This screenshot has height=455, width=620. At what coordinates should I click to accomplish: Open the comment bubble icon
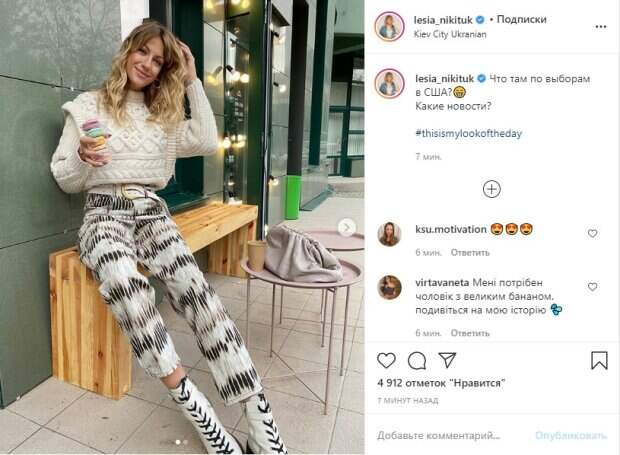pyautogui.click(x=417, y=360)
